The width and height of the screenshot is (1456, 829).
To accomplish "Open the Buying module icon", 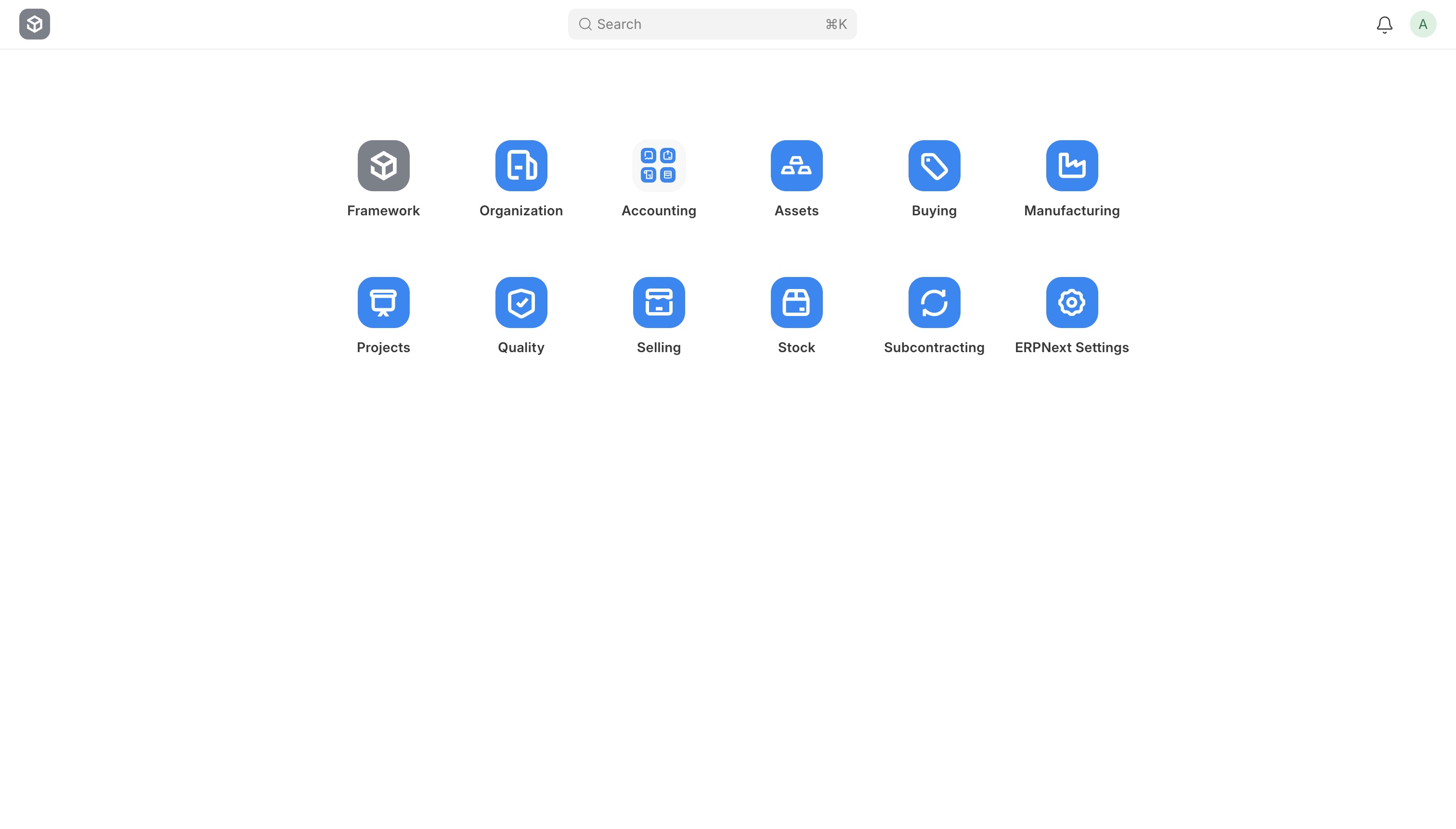I will (x=934, y=166).
